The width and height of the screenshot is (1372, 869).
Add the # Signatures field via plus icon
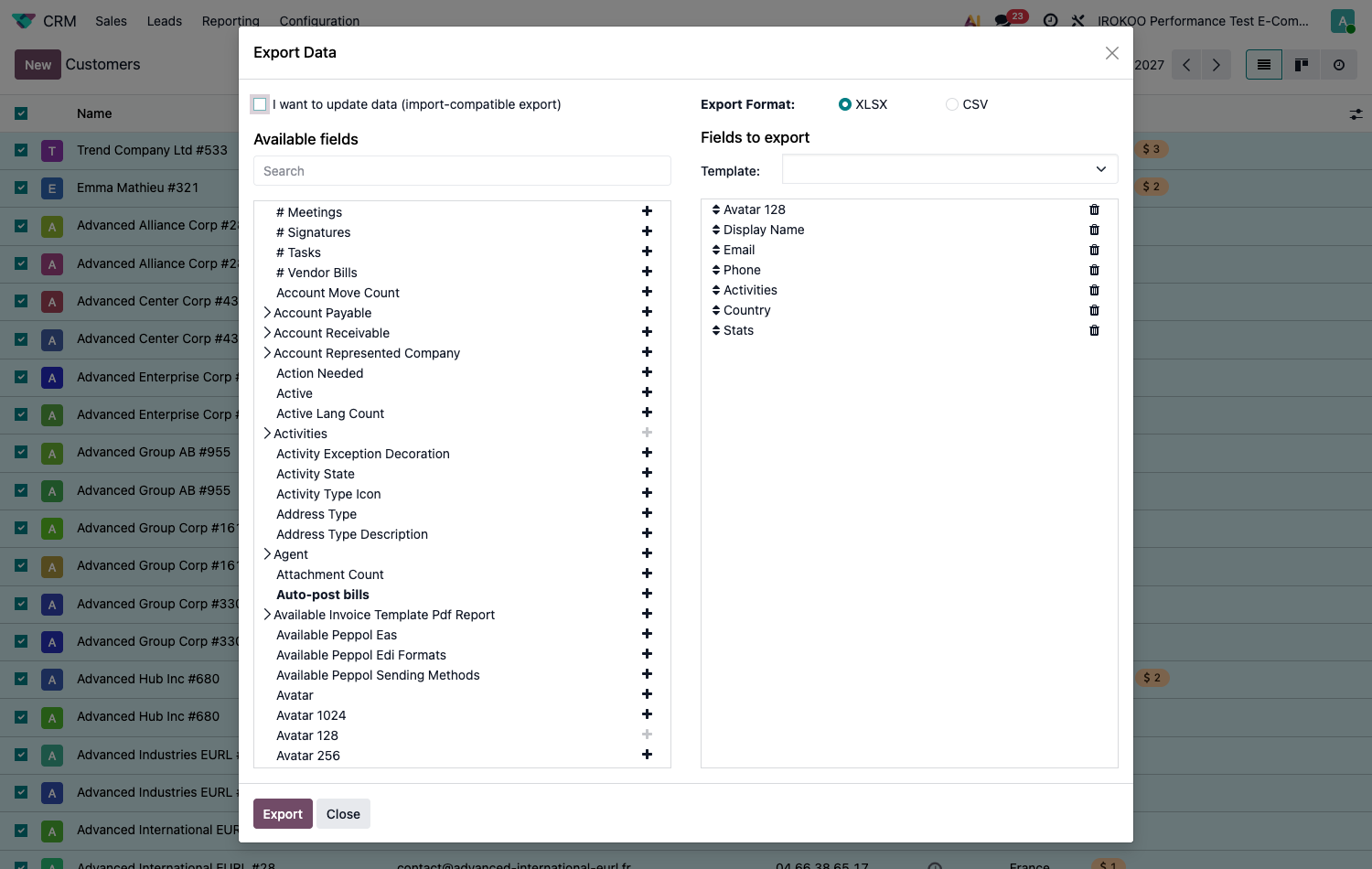647,231
